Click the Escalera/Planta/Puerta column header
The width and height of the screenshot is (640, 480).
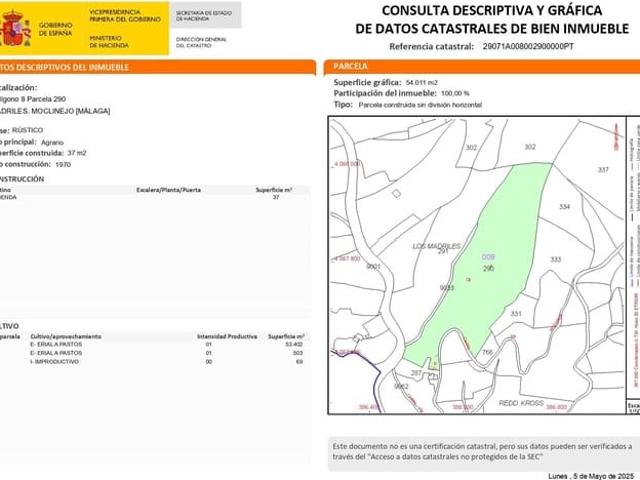click(169, 190)
